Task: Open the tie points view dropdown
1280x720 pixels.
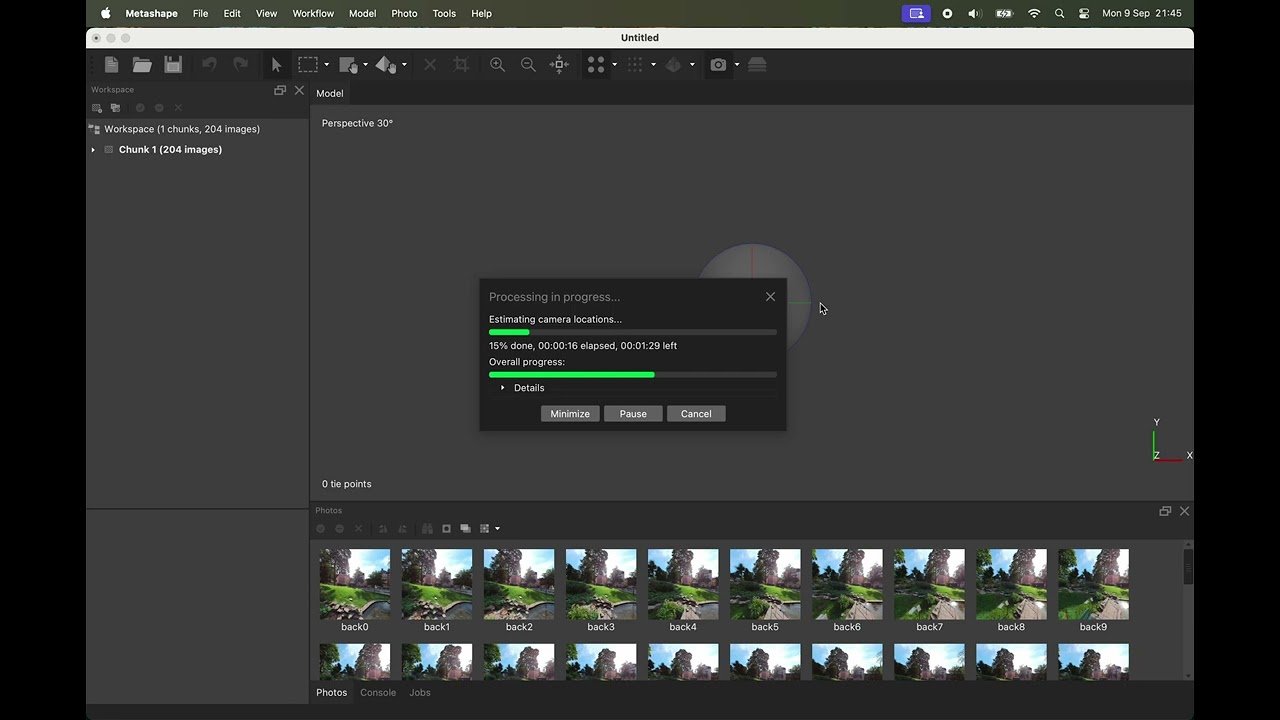Action: pyautogui.click(x=614, y=65)
